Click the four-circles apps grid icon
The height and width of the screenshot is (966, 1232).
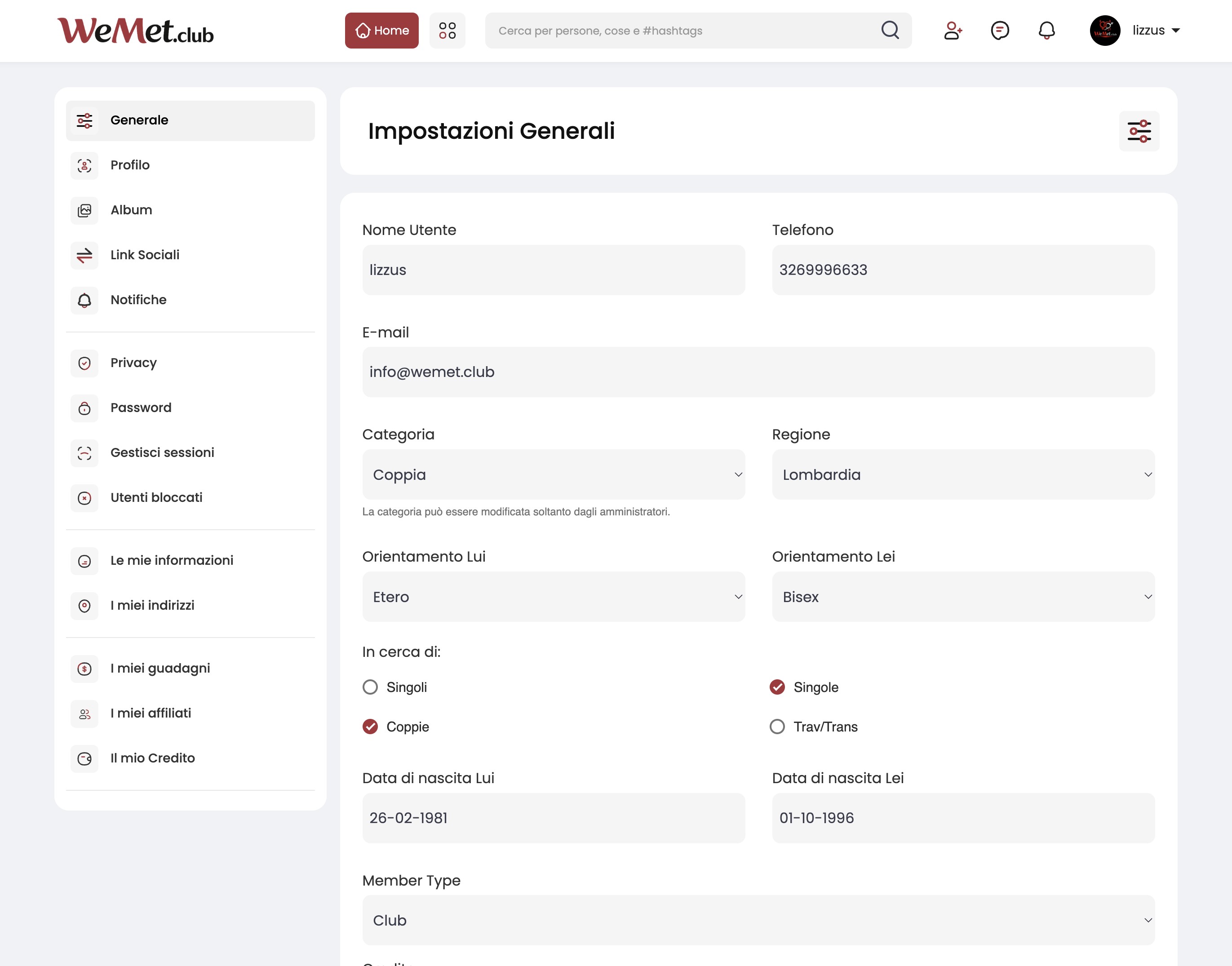coord(447,31)
